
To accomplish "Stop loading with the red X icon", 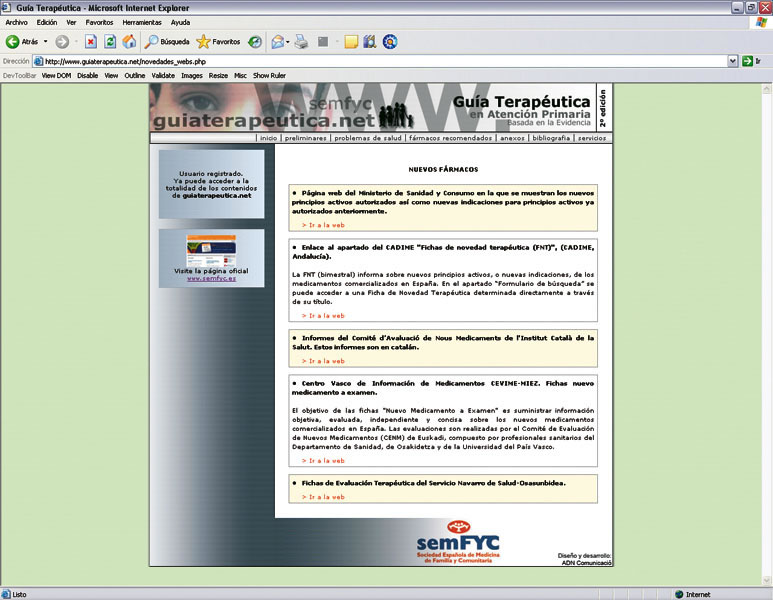I will click(91, 42).
